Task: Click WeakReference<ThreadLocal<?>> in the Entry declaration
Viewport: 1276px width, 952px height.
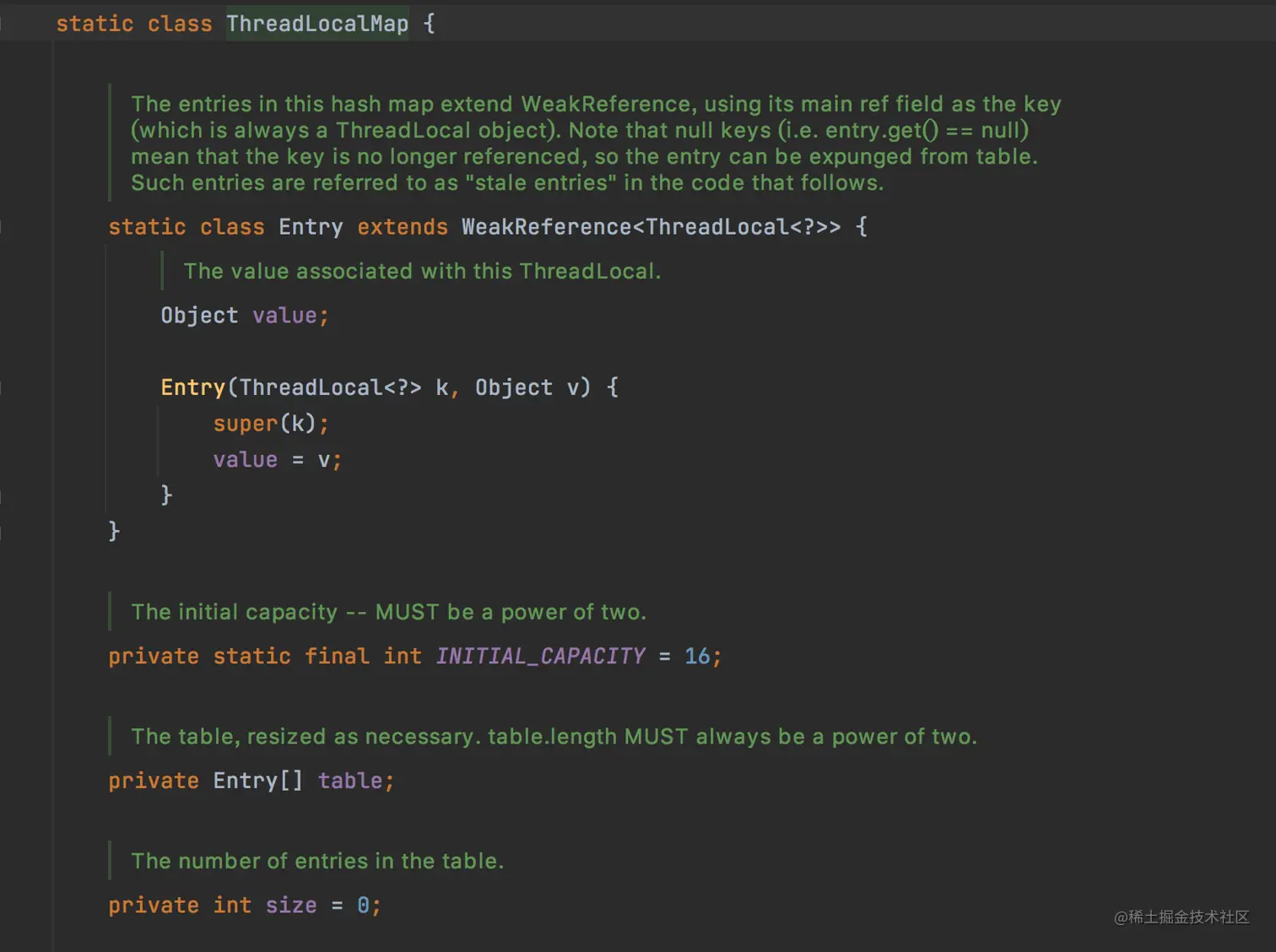Action: click(x=651, y=227)
